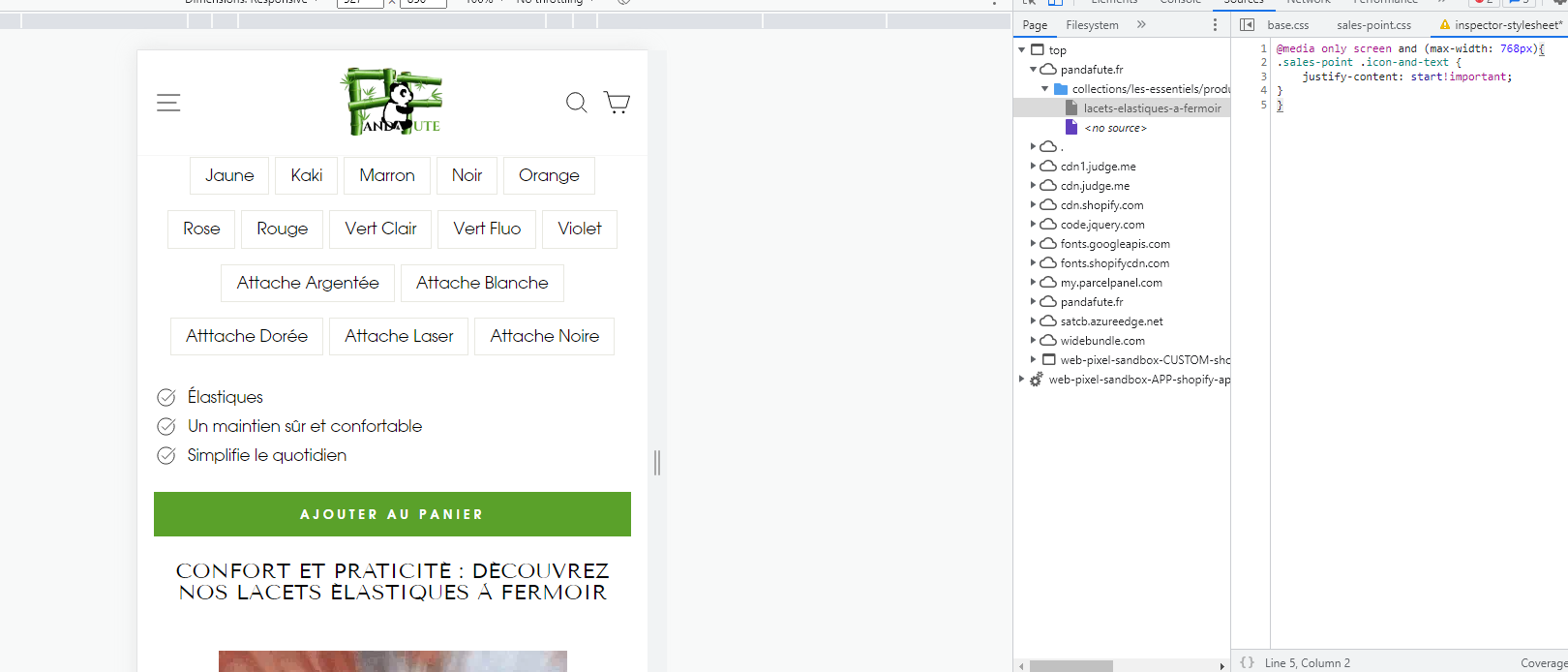This screenshot has height=672, width=1568.
Task: Click the warning icon on inspector-stylesheet tab
Action: [1445, 25]
